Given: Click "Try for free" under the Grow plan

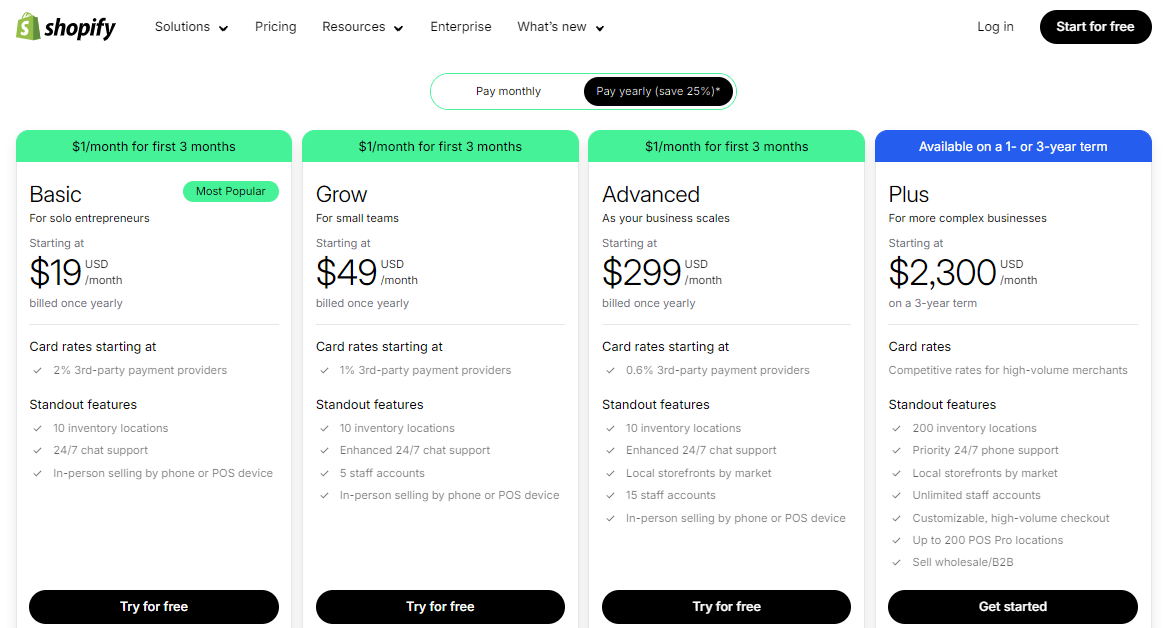Looking at the screenshot, I should click(x=440, y=606).
